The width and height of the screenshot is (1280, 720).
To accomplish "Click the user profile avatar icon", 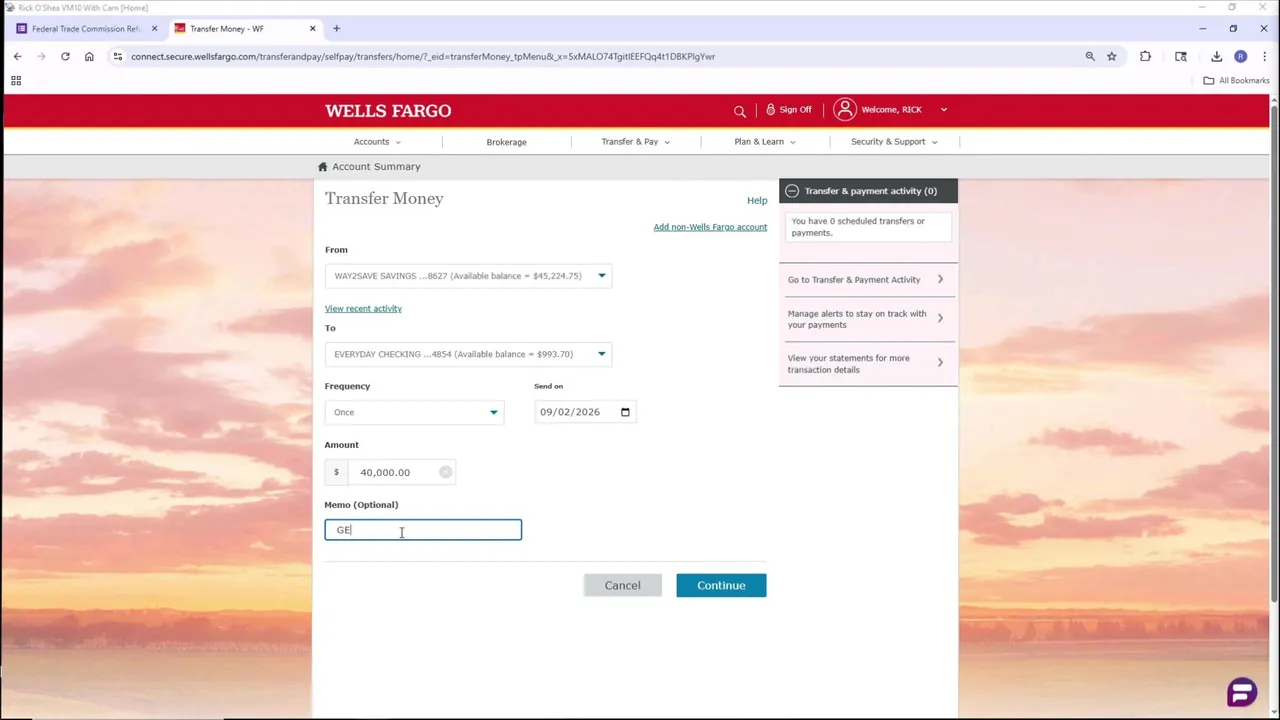I will (845, 109).
